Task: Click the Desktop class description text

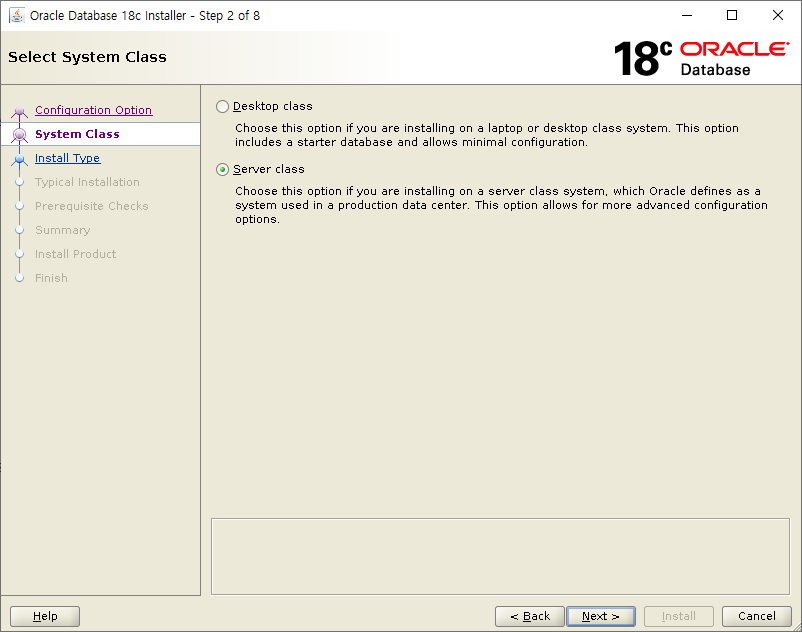Action: (x=487, y=135)
